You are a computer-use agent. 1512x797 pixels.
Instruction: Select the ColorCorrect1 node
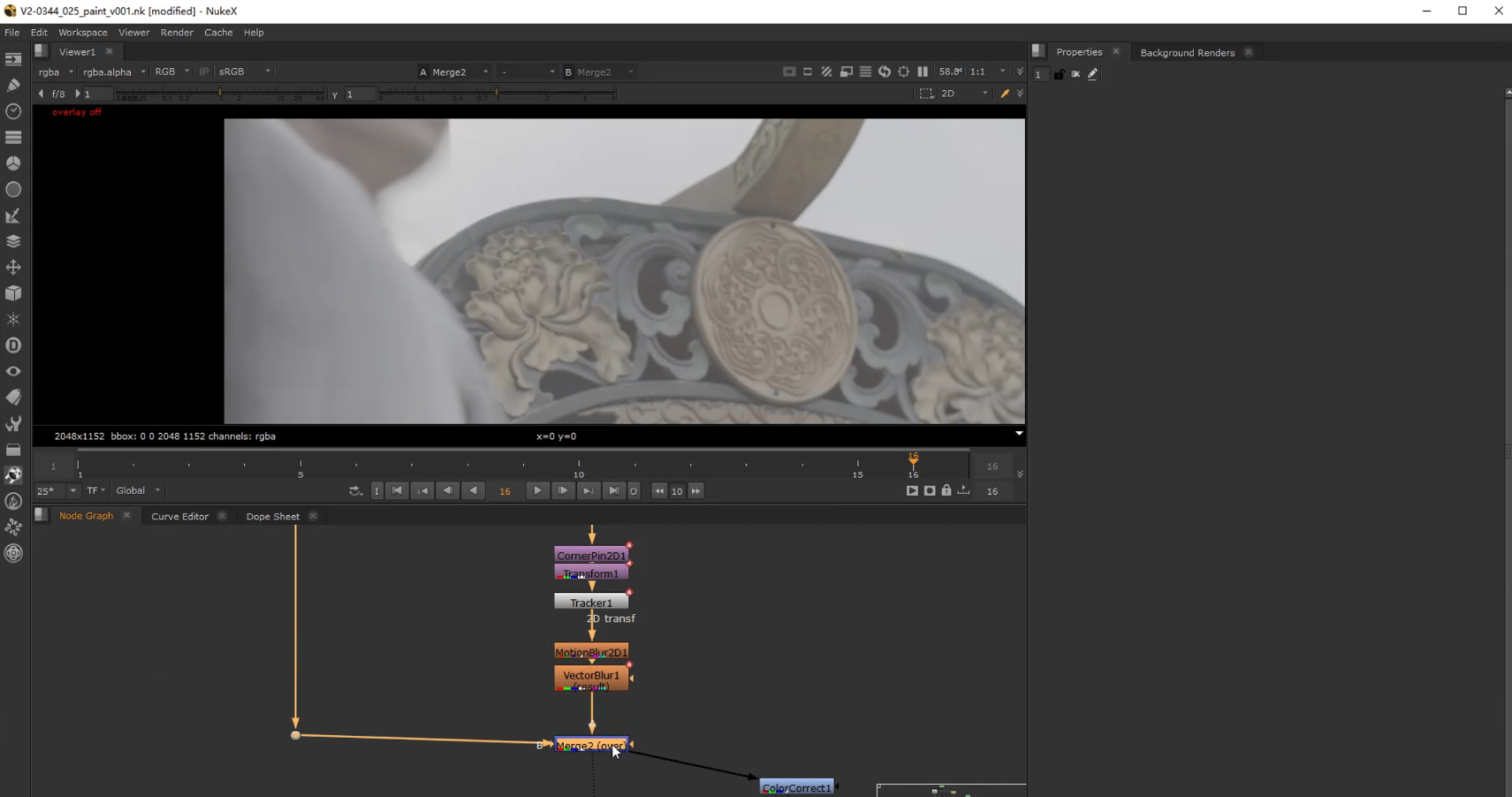(796, 787)
